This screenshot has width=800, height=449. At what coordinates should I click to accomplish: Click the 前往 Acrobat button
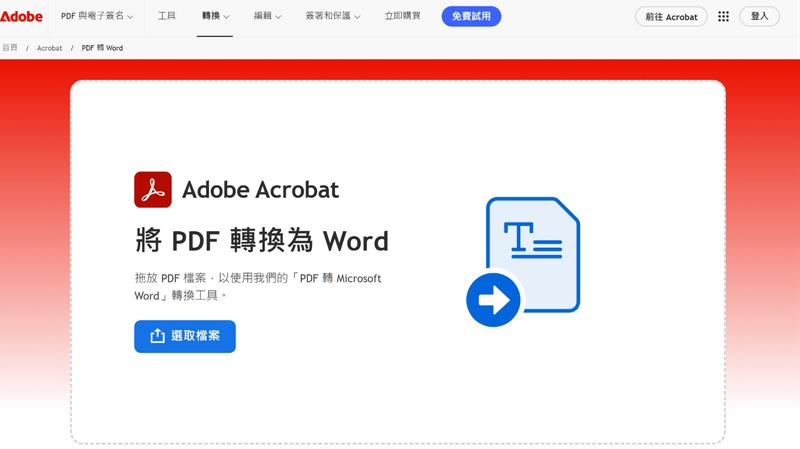tap(671, 16)
